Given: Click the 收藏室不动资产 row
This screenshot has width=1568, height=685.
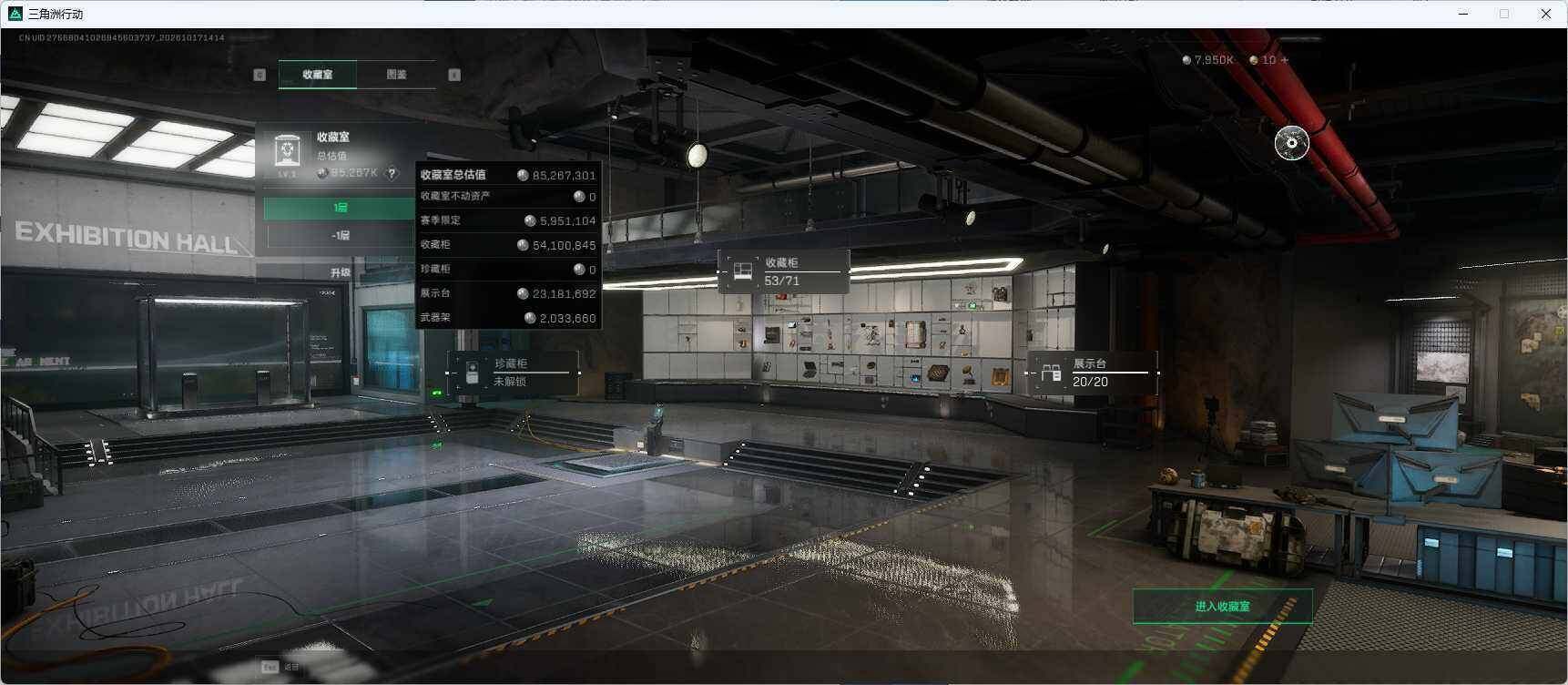Looking at the screenshot, I should tap(508, 196).
